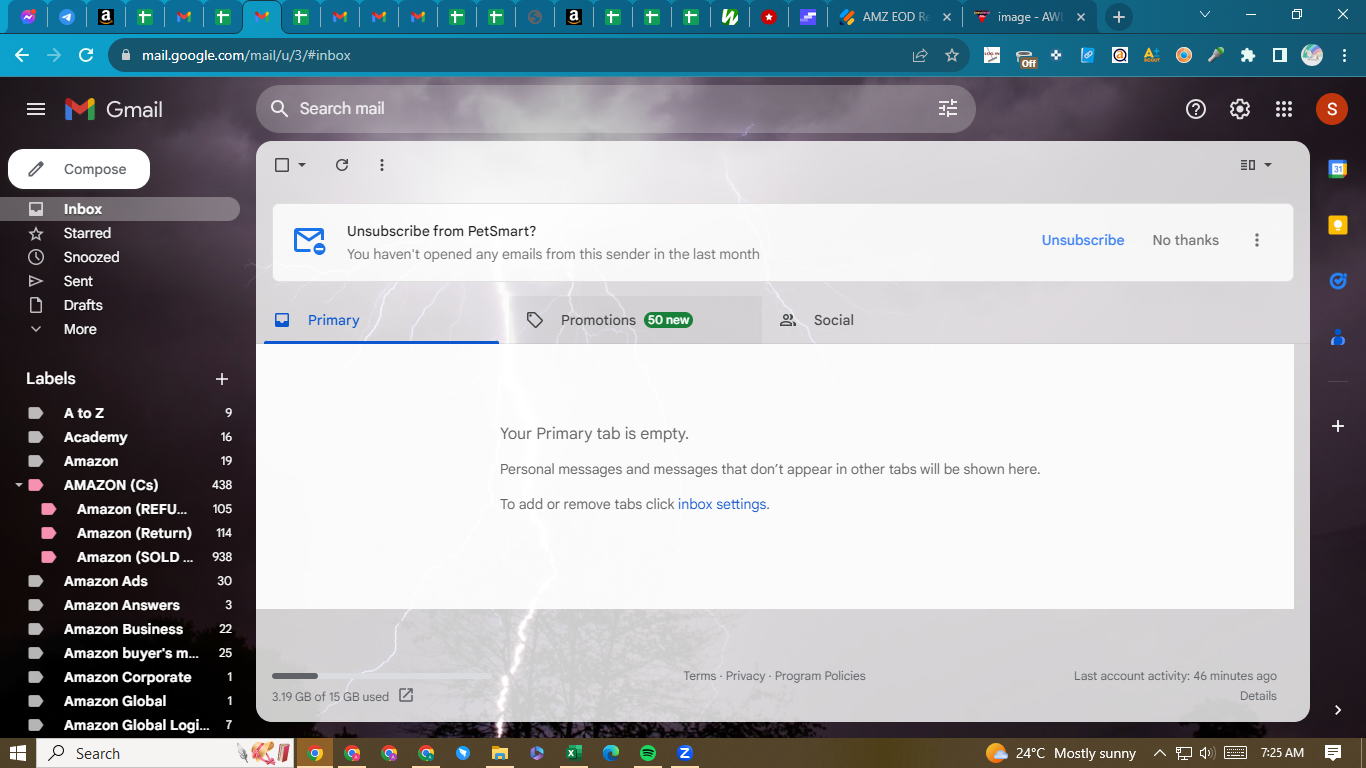
Task: Bookmark this page star icon
Action: (x=952, y=56)
